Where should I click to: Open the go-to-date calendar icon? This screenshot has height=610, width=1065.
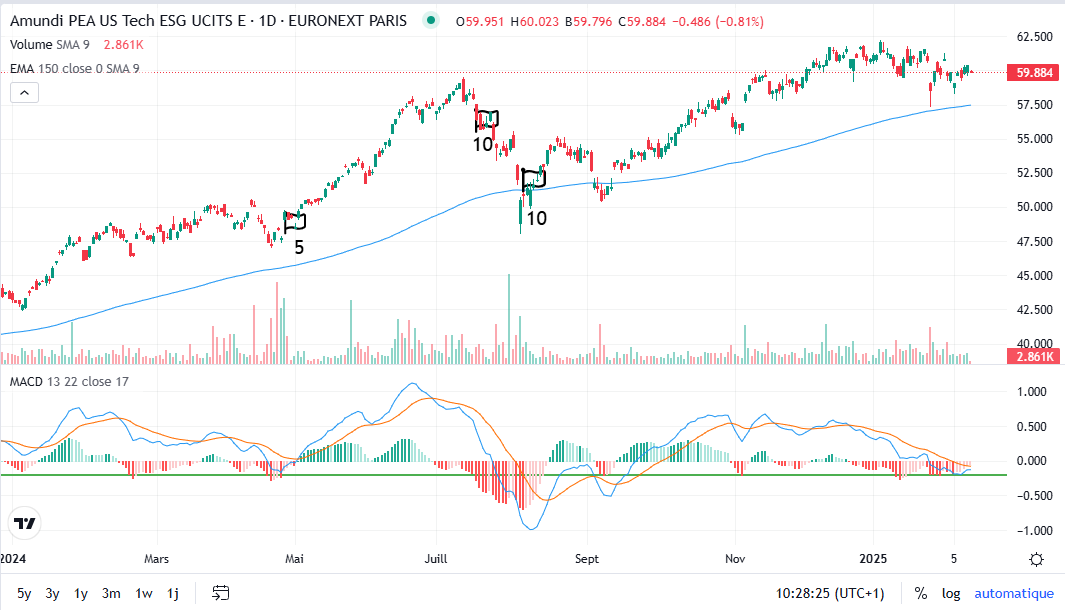pos(221,593)
